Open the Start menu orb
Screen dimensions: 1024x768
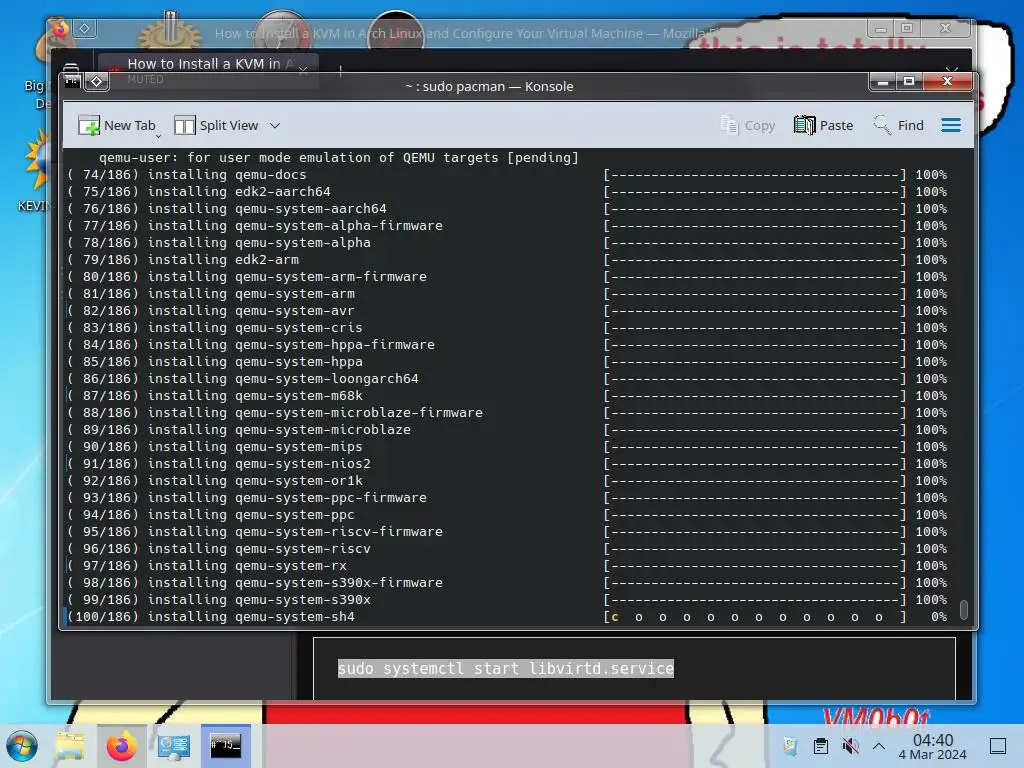click(x=22, y=746)
